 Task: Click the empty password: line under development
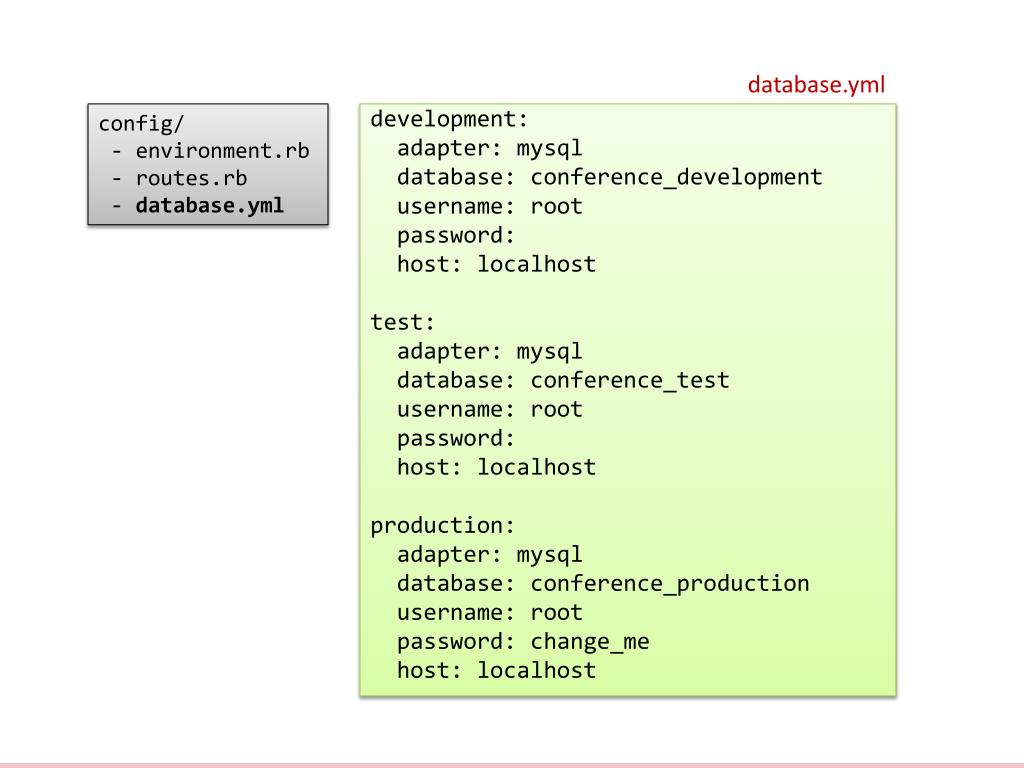pyautogui.click(x=456, y=236)
